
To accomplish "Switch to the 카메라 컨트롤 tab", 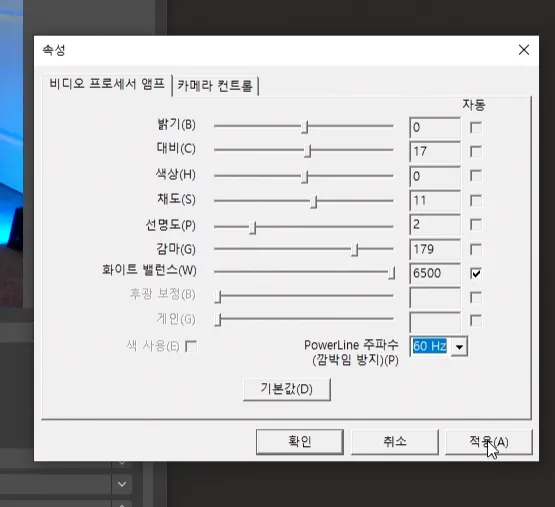I will point(215,86).
